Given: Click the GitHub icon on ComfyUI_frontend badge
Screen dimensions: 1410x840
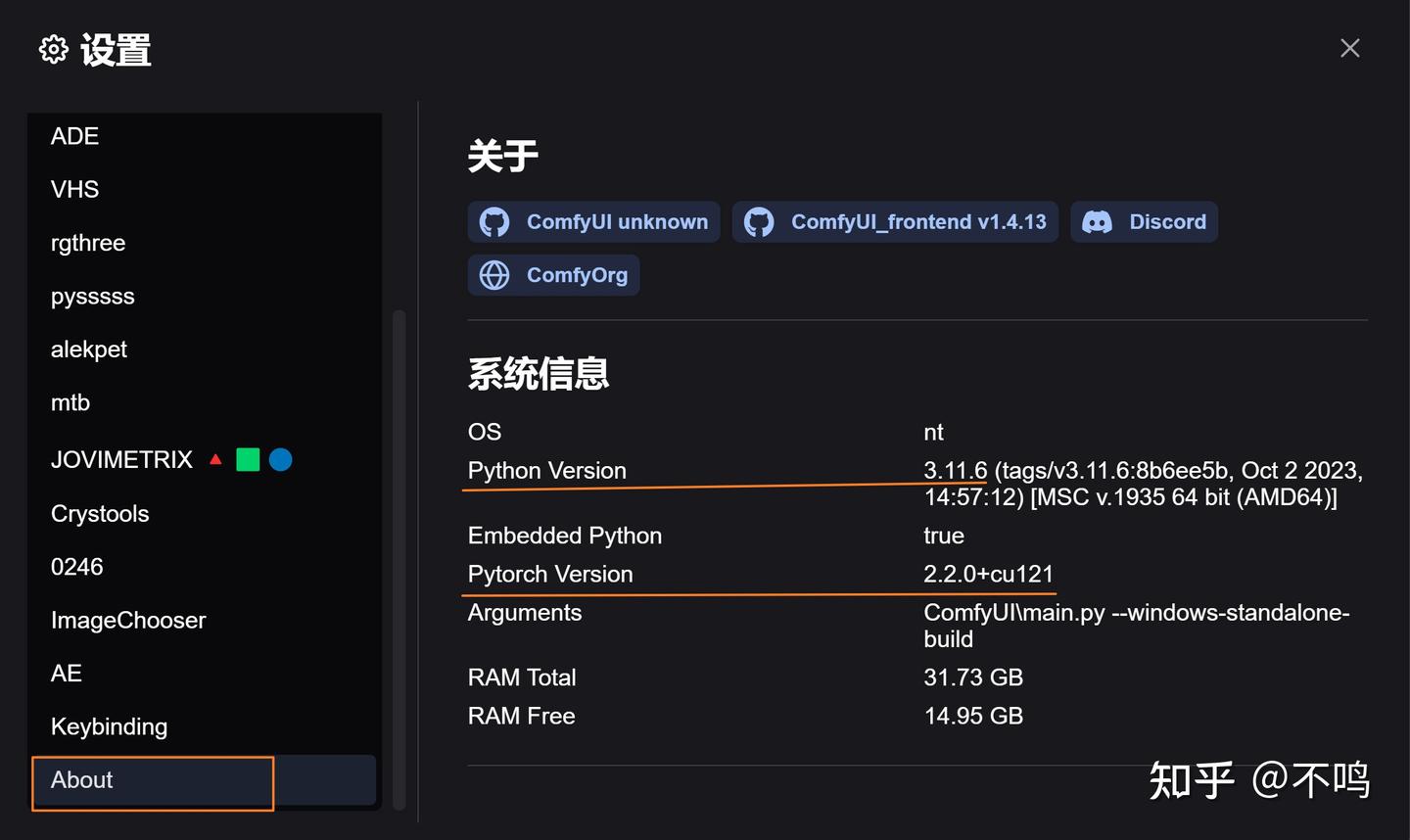Looking at the screenshot, I should (759, 222).
